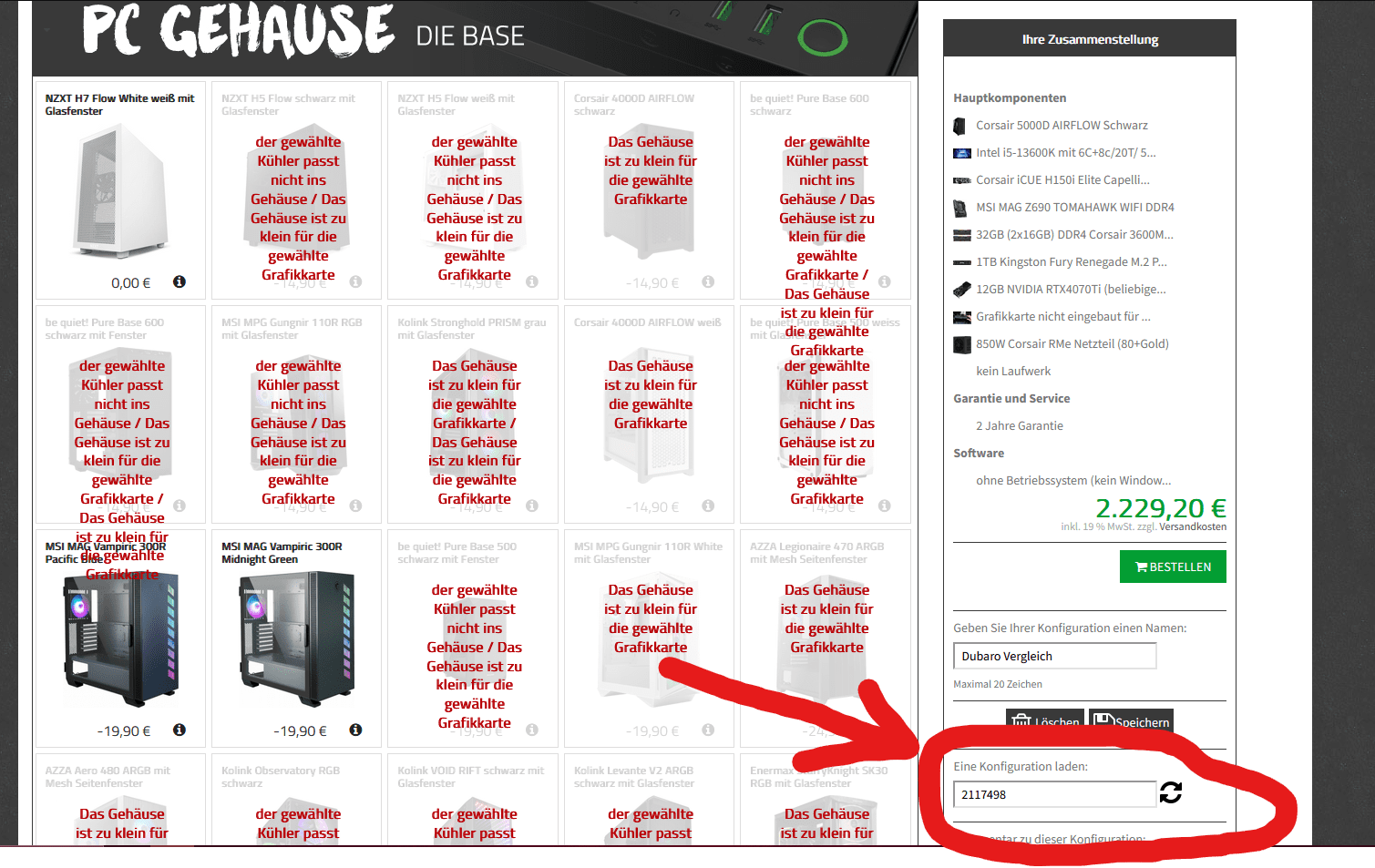
Task: Delete configuration with Löschen button
Action: click(1045, 720)
